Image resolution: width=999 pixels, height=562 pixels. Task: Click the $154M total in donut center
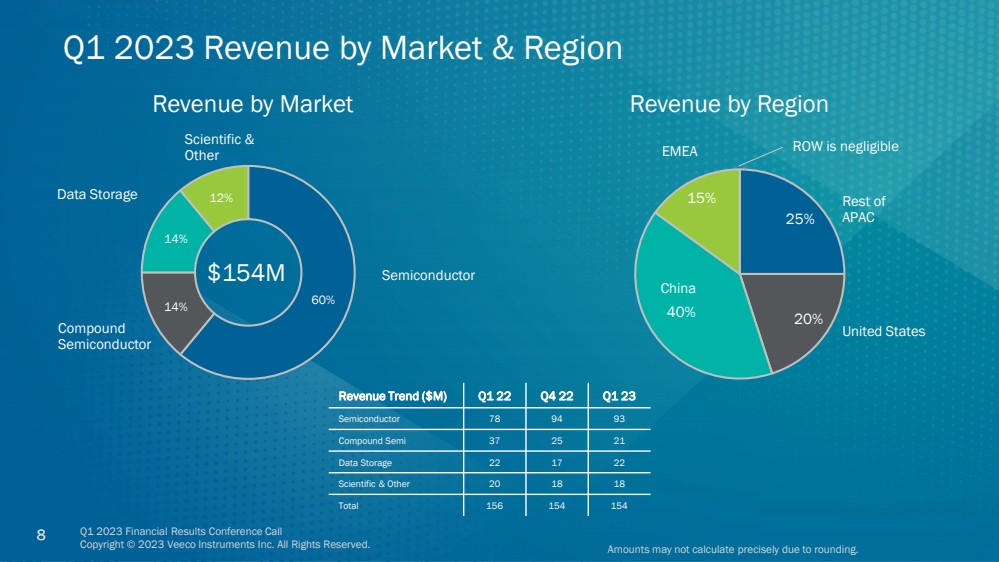(247, 272)
